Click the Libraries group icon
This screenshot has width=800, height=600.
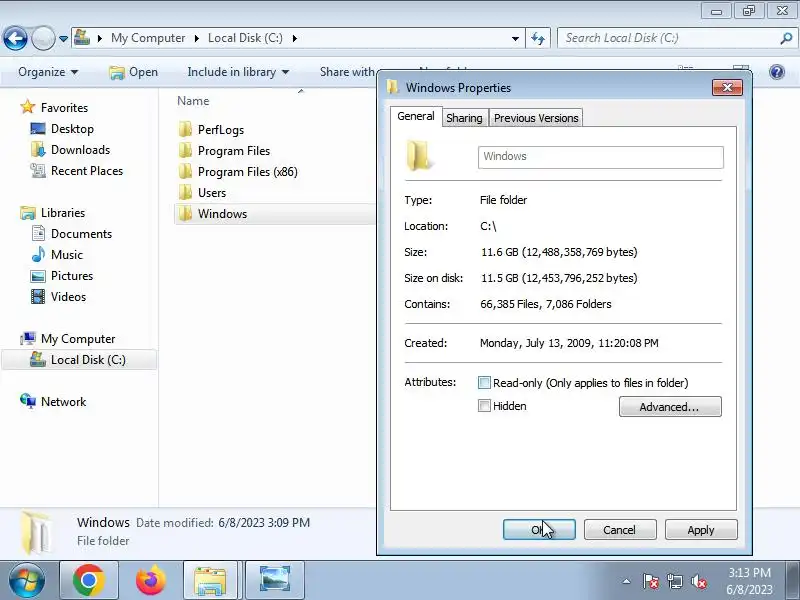point(28,213)
